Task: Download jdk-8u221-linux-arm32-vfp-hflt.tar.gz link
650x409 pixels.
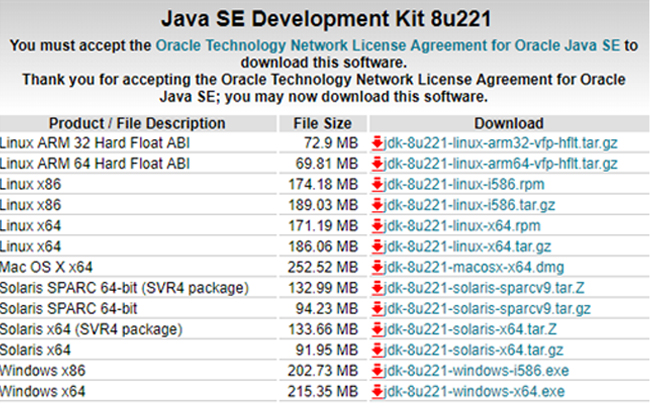Action: (501, 143)
